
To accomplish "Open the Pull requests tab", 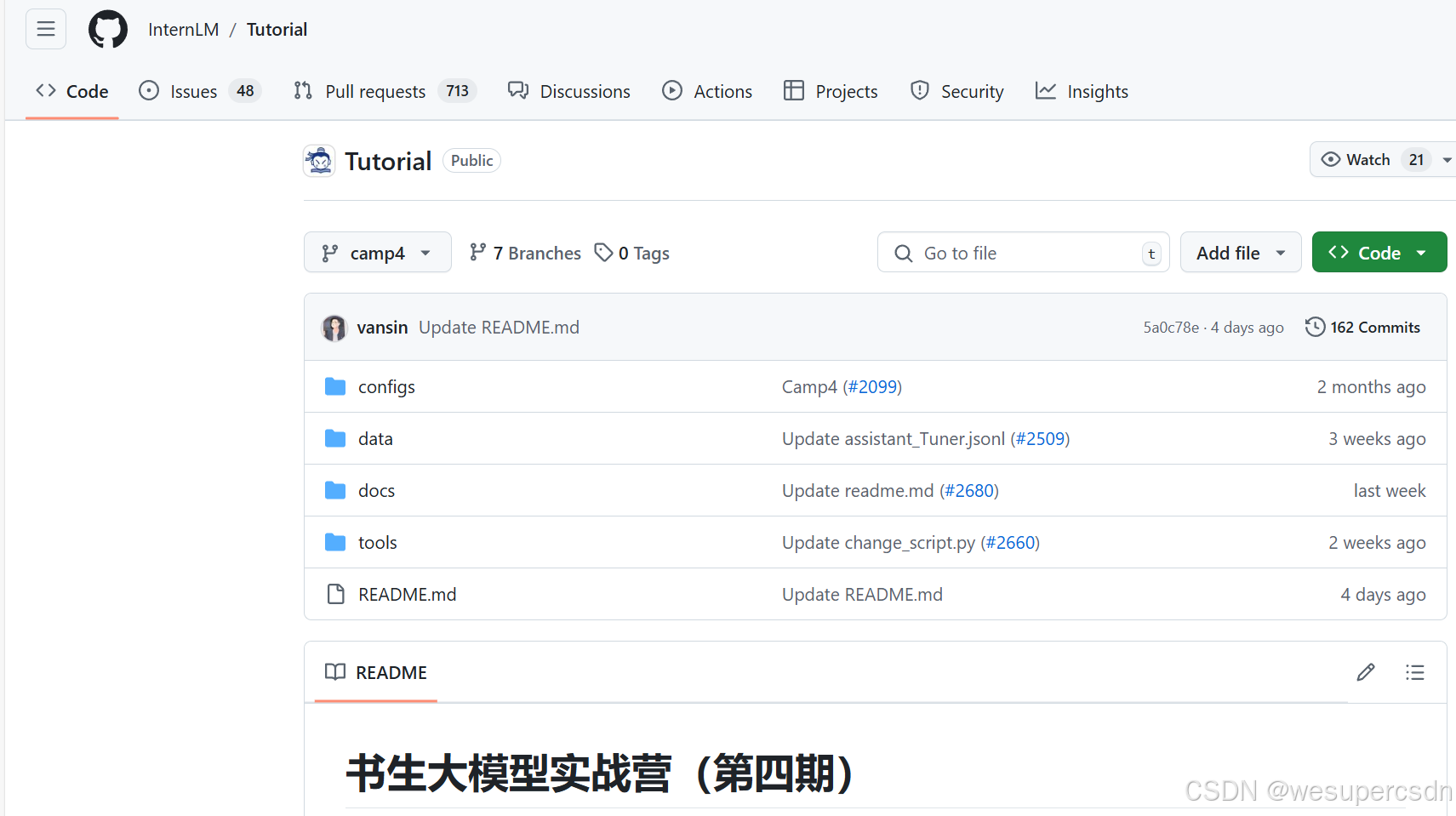I will (384, 91).
